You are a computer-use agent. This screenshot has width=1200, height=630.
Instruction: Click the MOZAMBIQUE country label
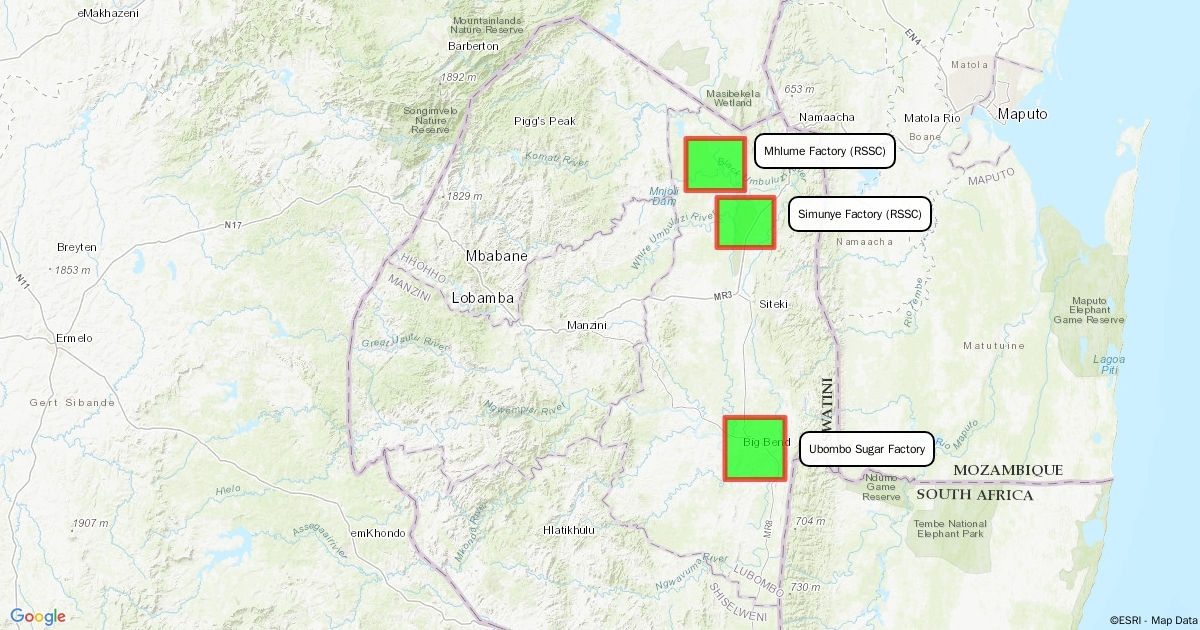coord(1008,470)
